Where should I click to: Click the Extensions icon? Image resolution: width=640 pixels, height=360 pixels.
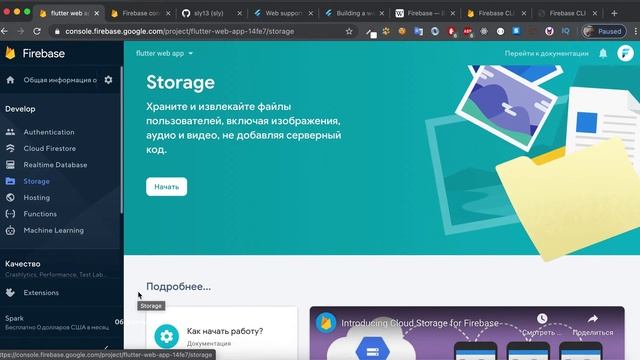(10, 293)
